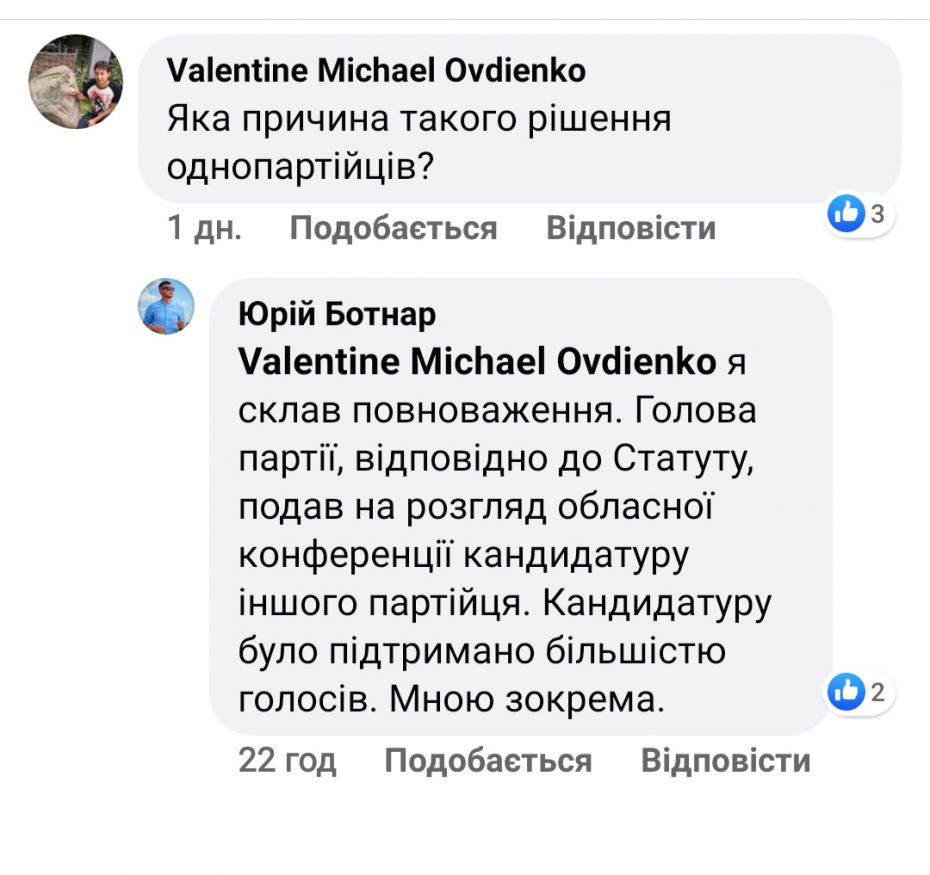
Task: Click author name Valentine Michael Ovdienko on top comment
Action: point(376,71)
